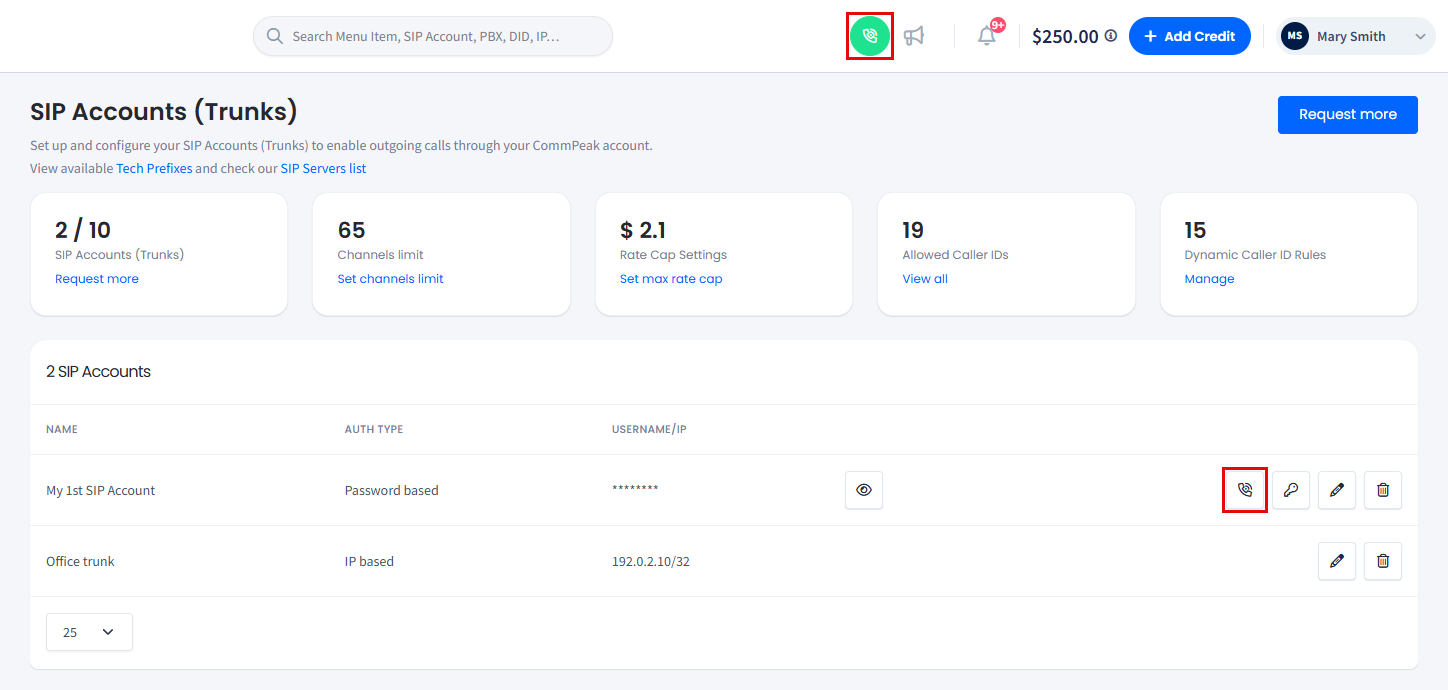Click View all under Allowed Caller IDs
This screenshot has height=690, width=1448.
pos(925,279)
